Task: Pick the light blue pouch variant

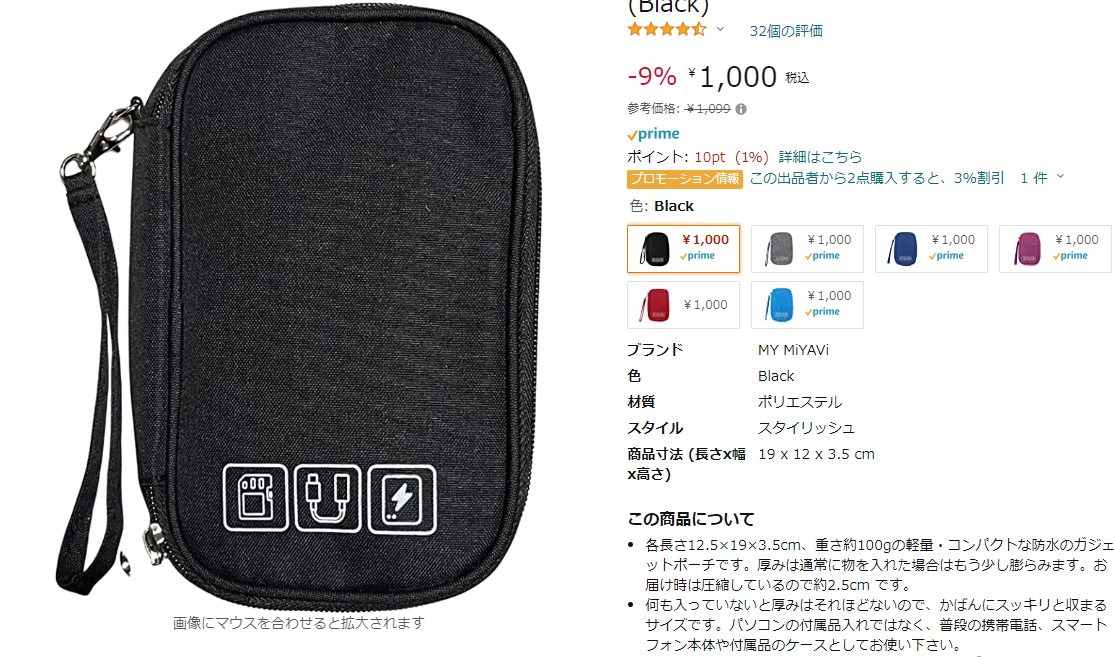Action: pos(807,305)
